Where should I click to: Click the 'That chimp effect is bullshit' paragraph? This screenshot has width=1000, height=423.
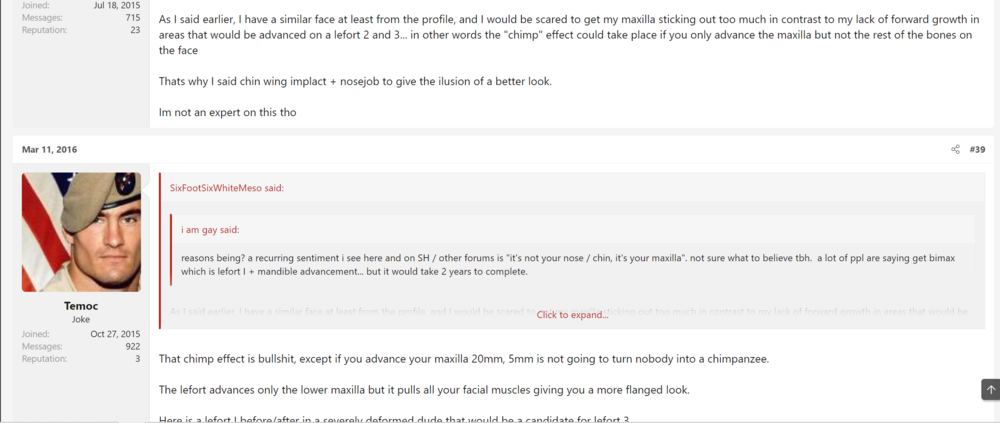pyautogui.click(x=464, y=359)
